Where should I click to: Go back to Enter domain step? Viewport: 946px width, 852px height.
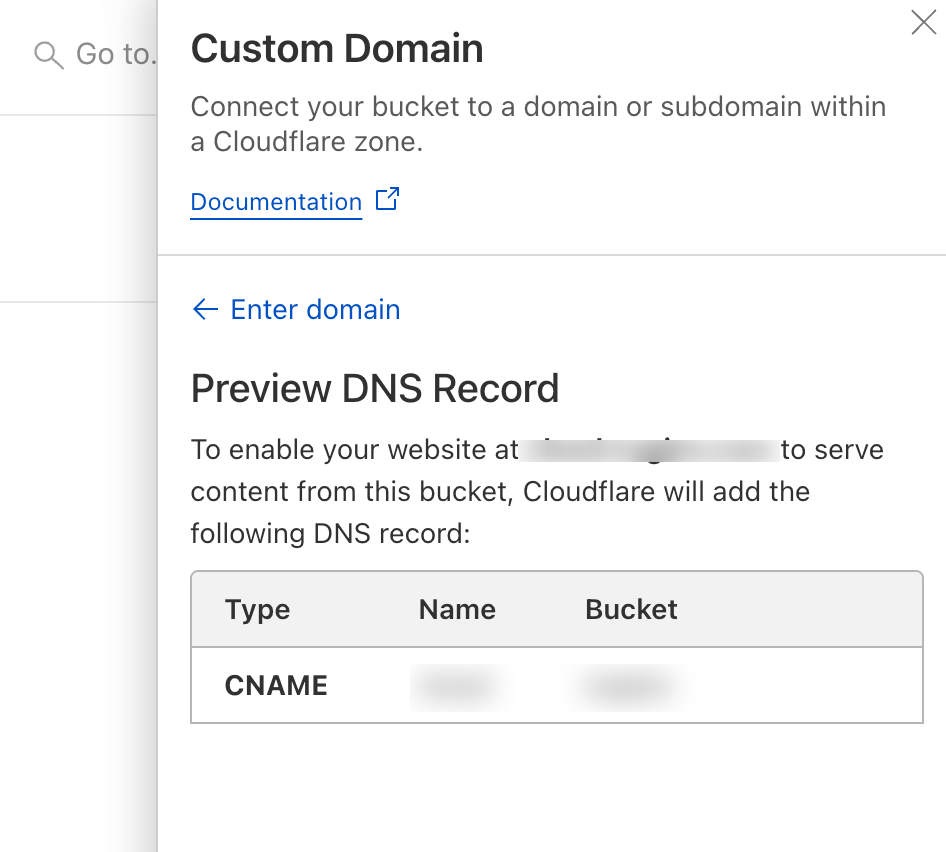[x=315, y=310]
